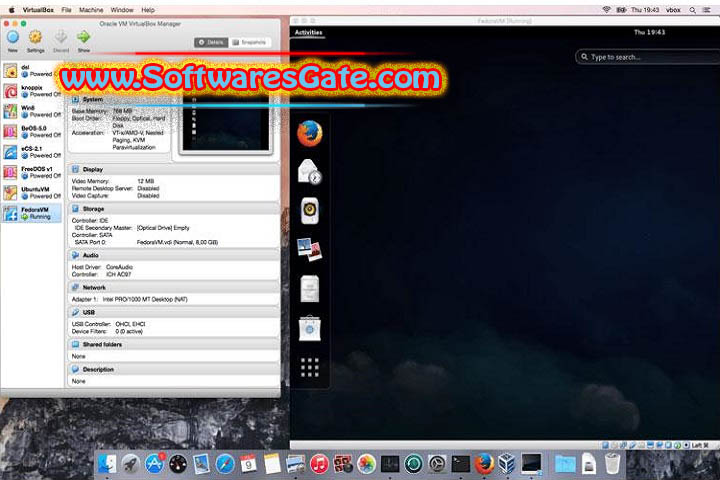The height and width of the screenshot is (480, 720).
Task: Click the Description section header
Action: tap(174, 369)
